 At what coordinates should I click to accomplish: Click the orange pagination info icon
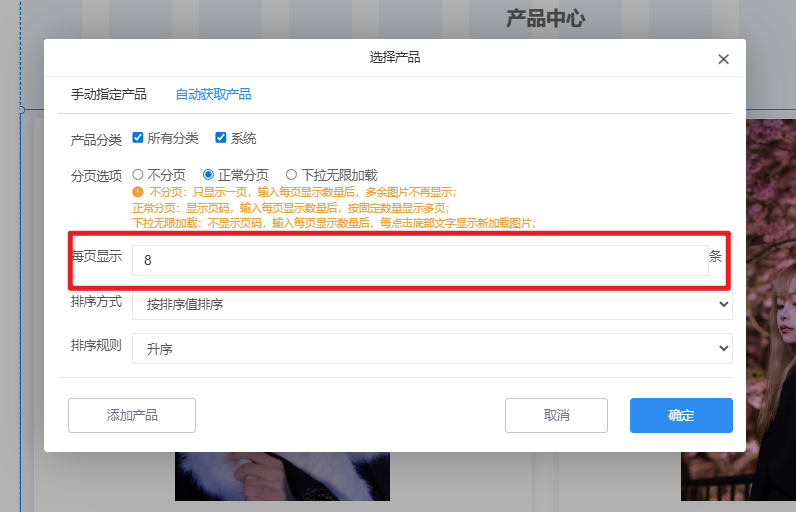[138, 192]
